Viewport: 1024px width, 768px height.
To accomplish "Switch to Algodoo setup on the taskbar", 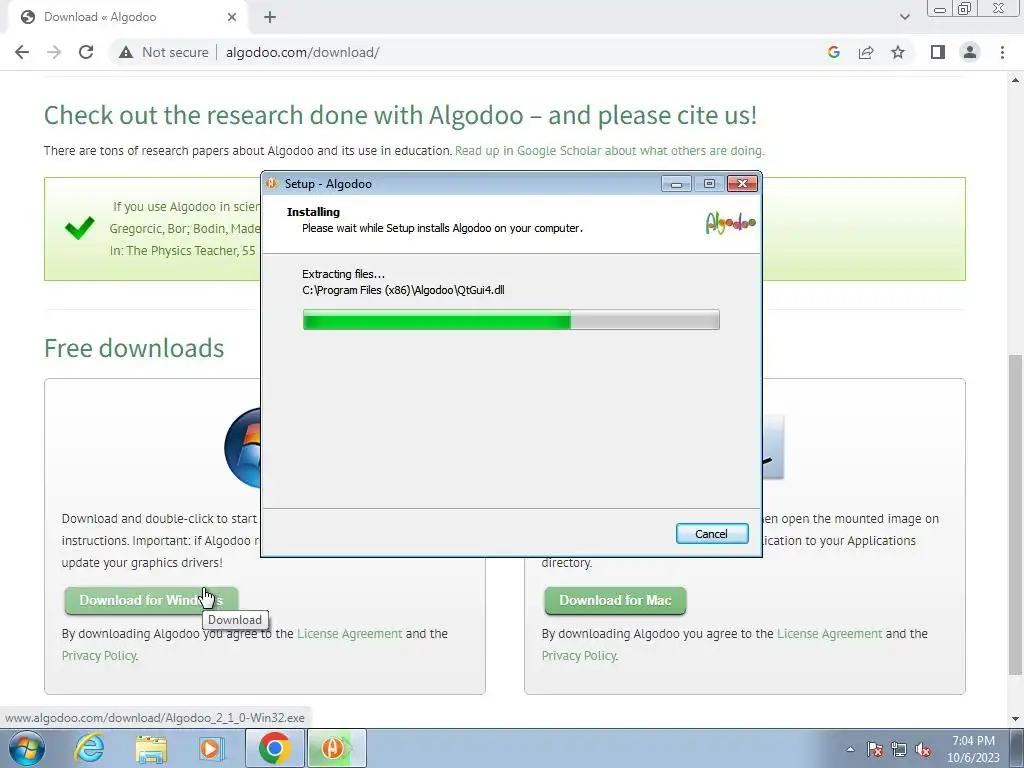I will 336,748.
